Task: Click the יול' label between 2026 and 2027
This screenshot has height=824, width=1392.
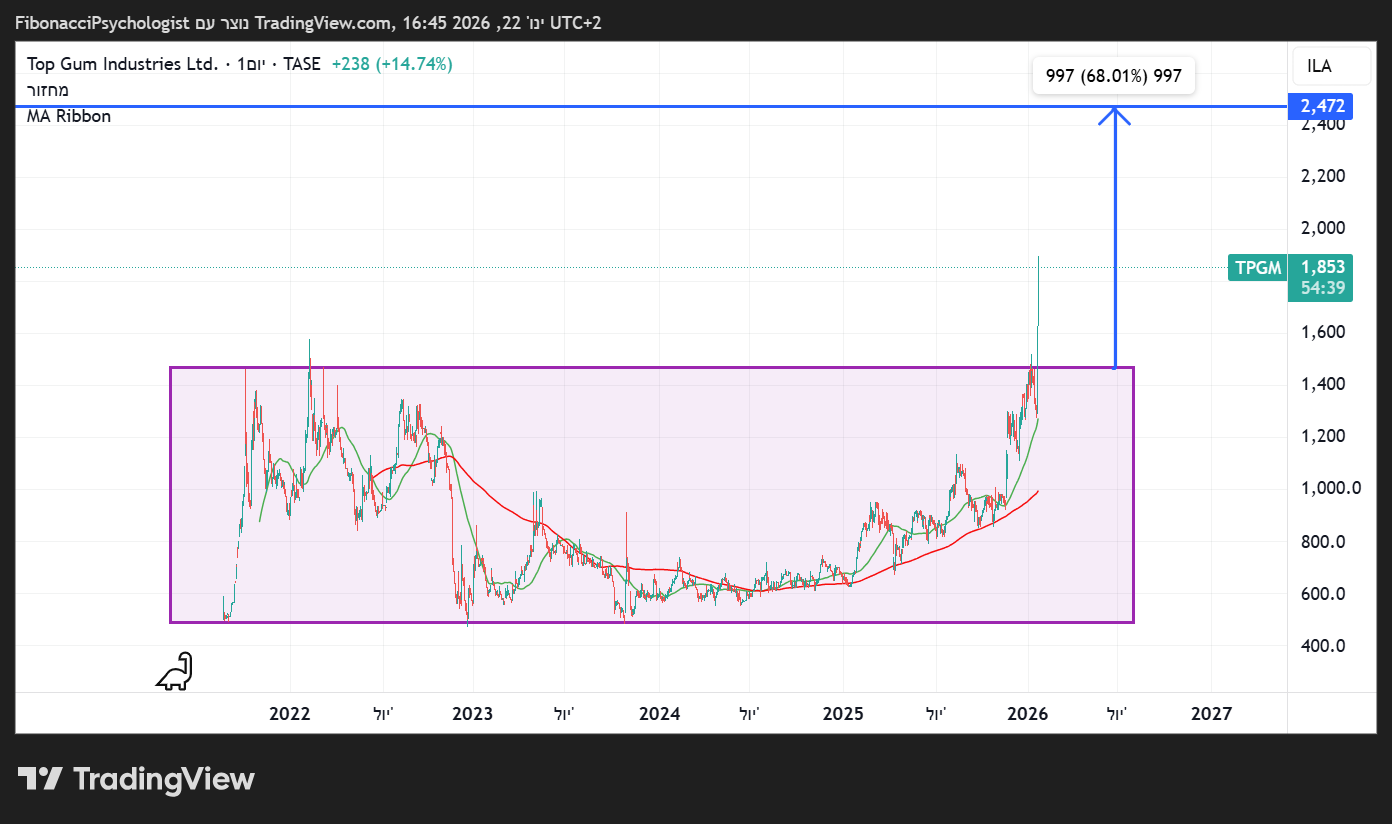Action: (1117, 714)
